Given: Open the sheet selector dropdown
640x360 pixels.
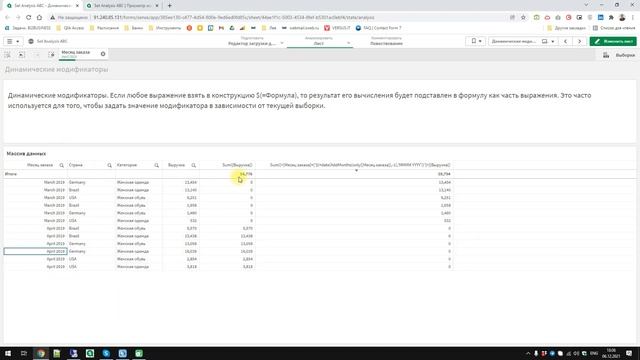Looking at the screenshot, I should pyautogui.click(x=522, y=41).
